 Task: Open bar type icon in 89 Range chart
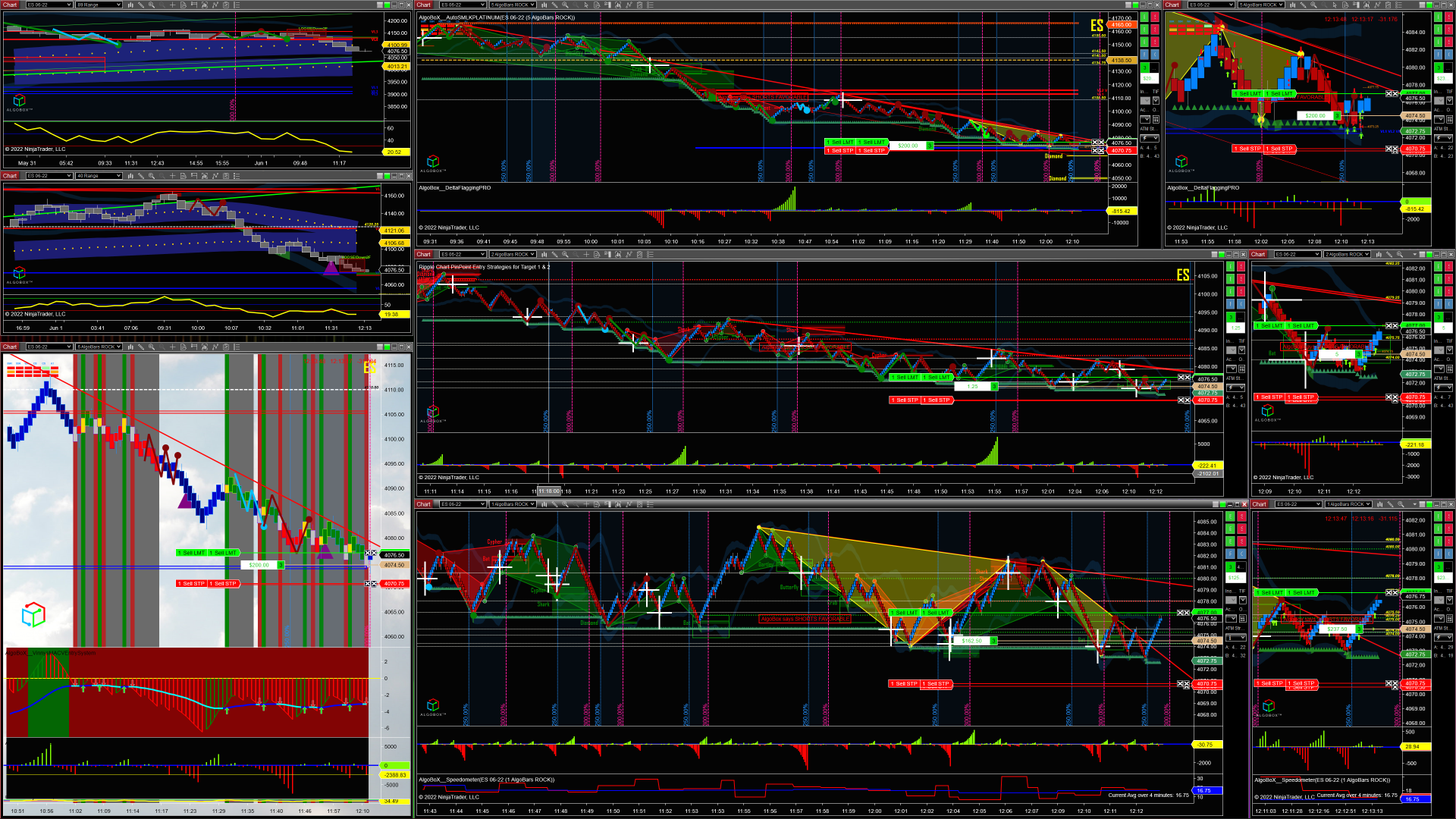tap(130, 5)
